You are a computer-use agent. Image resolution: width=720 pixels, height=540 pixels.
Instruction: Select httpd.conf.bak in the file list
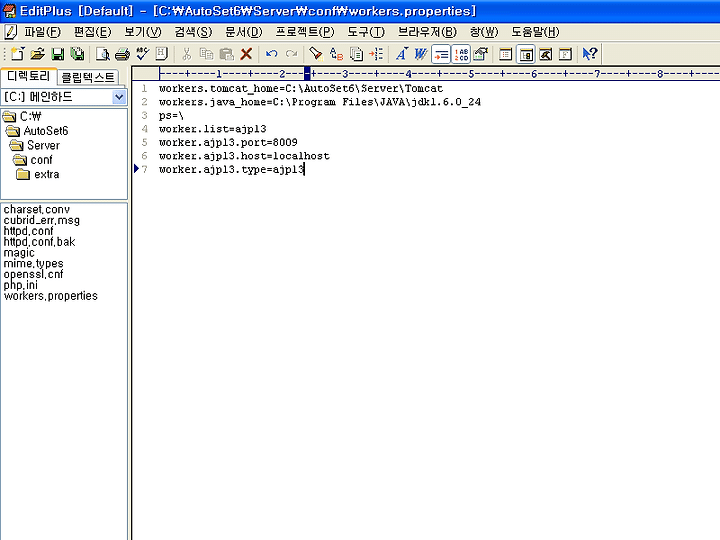point(39,242)
